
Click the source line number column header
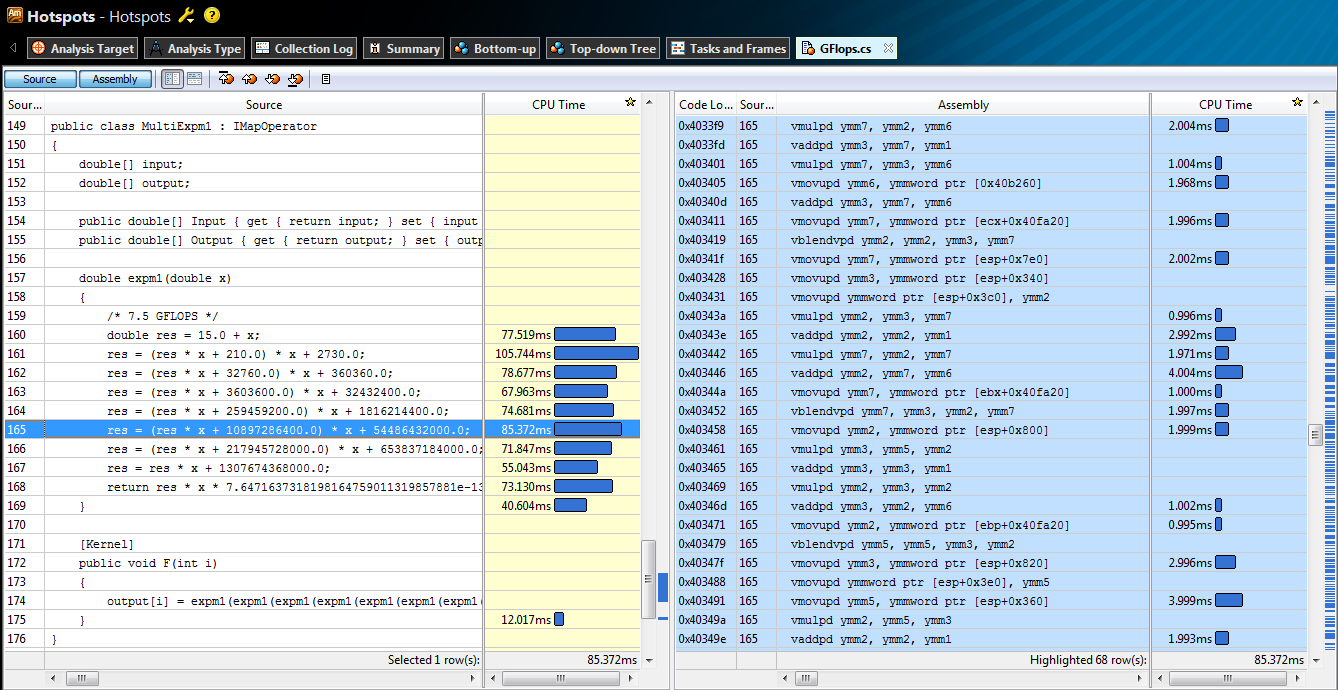[x=25, y=104]
